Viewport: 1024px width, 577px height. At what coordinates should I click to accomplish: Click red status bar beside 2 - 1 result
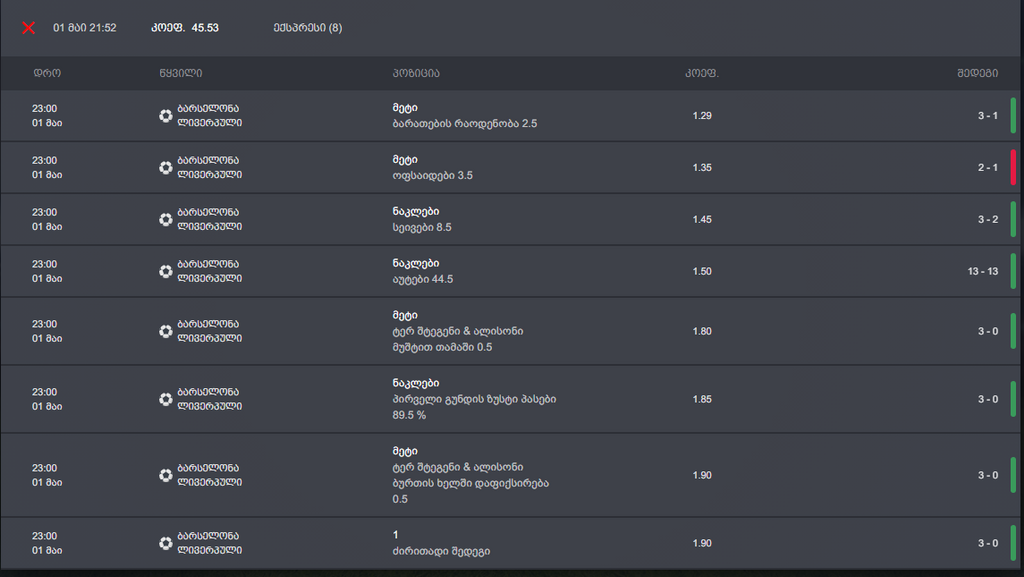(x=1013, y=168)
